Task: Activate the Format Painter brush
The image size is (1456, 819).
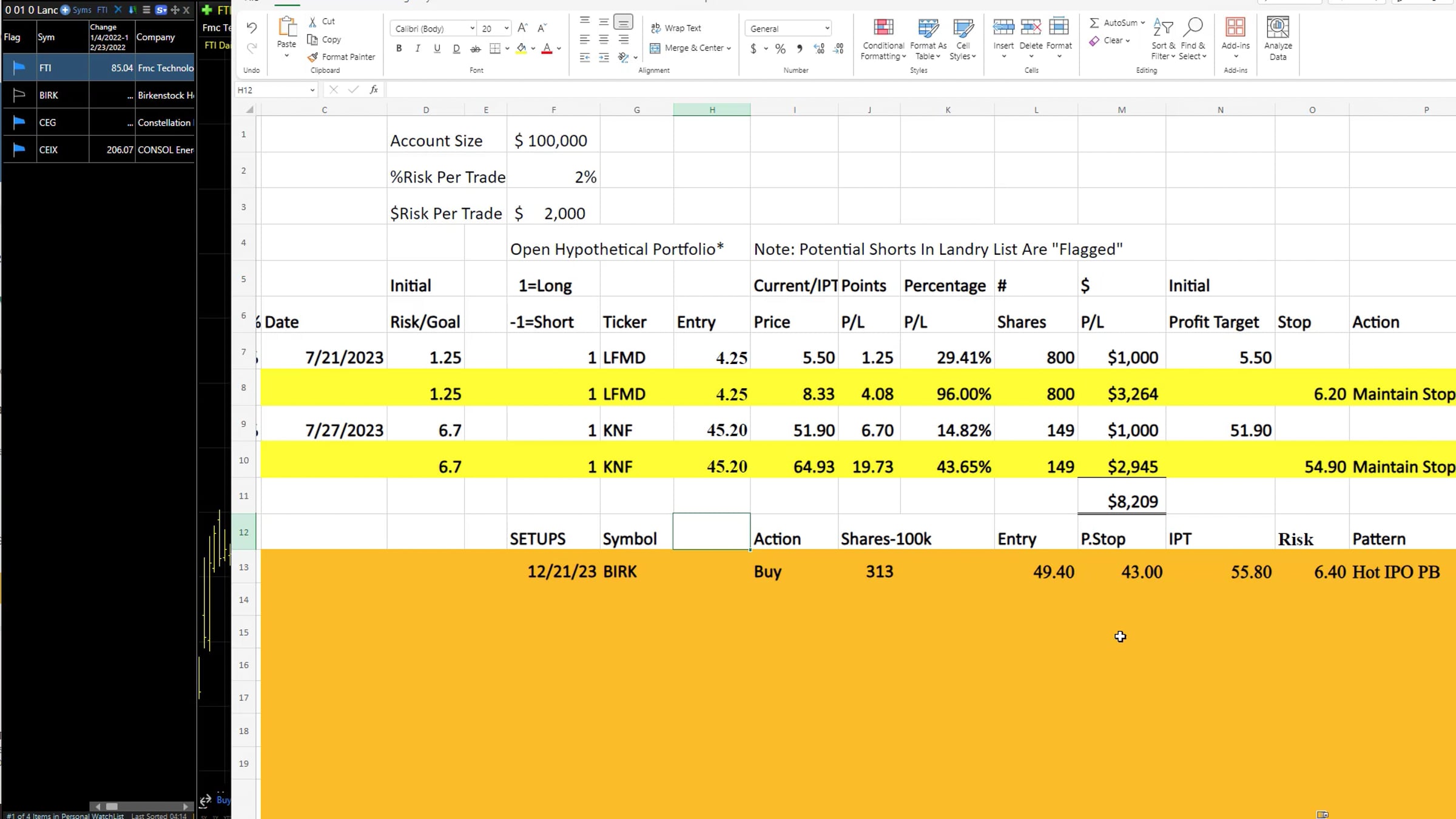Action: [x=312, y=57]
